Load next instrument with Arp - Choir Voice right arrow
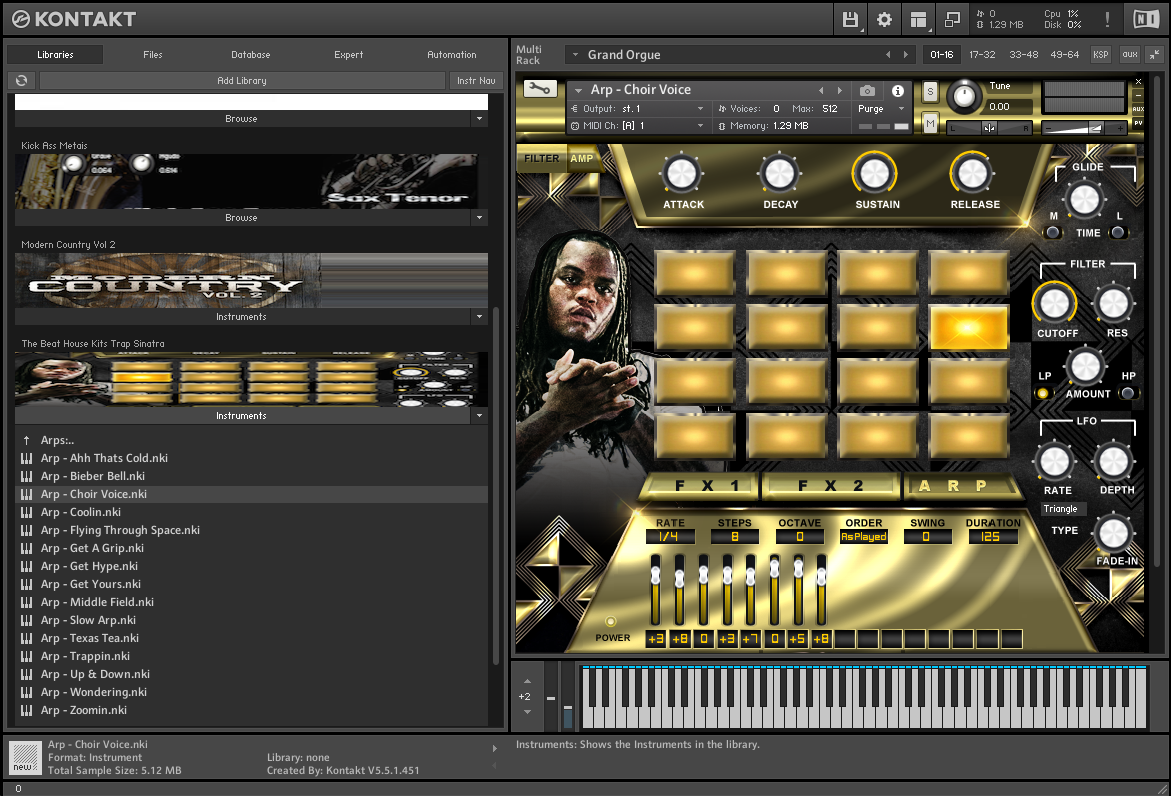 tap(839, 90)
